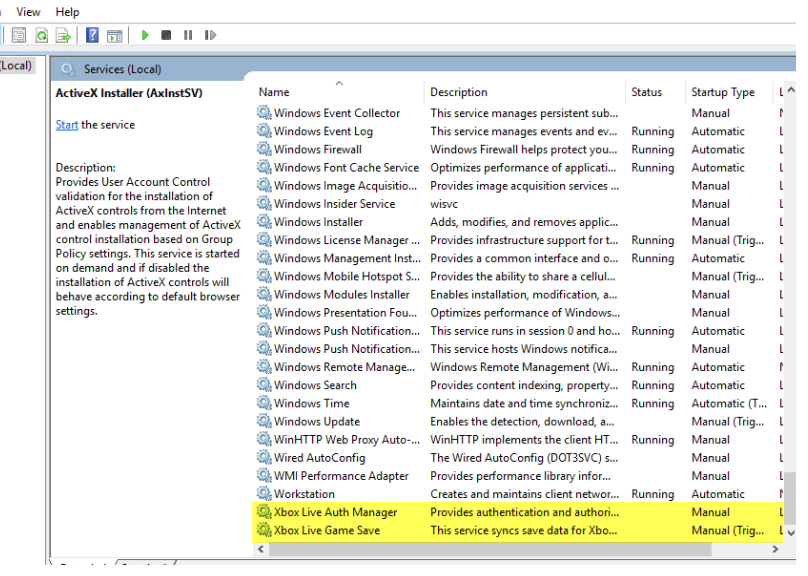Click the Pause Service toolbar icon
Viewport: 808px width, 576px height.
[187, 35]
